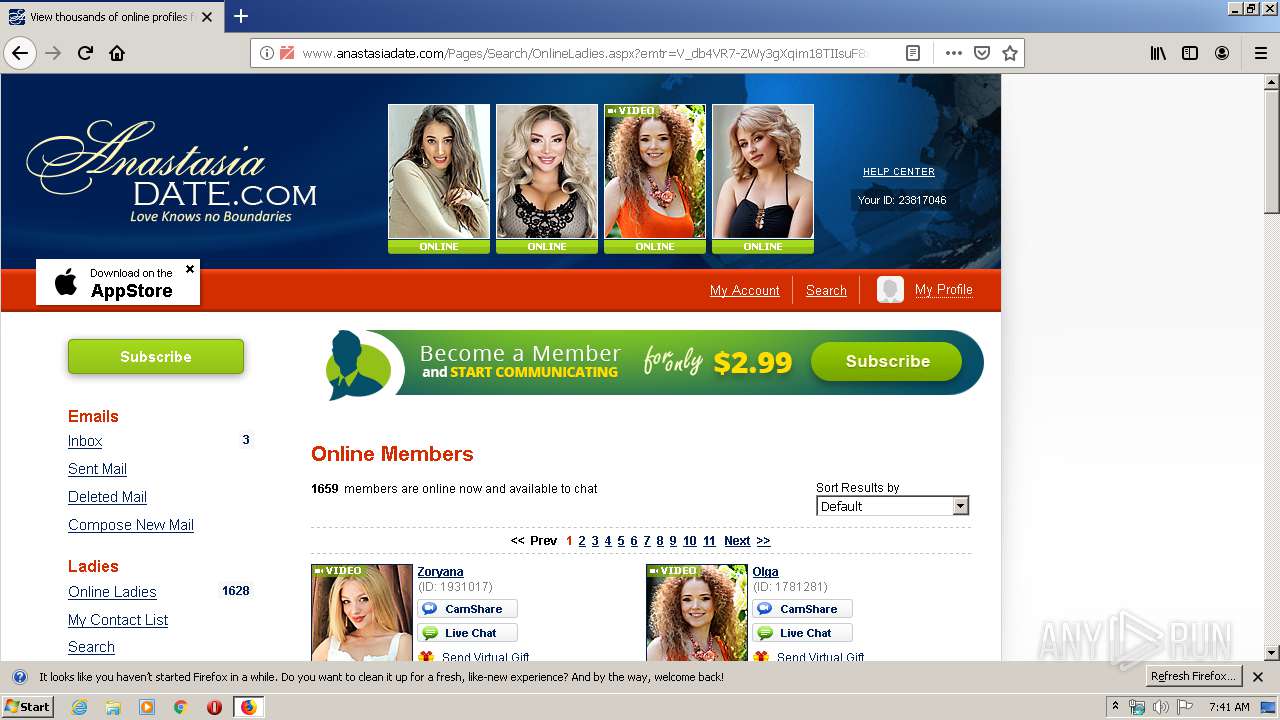The image size is (1280, 720).
Task: Click the Next page link
Action: [737, 541]
